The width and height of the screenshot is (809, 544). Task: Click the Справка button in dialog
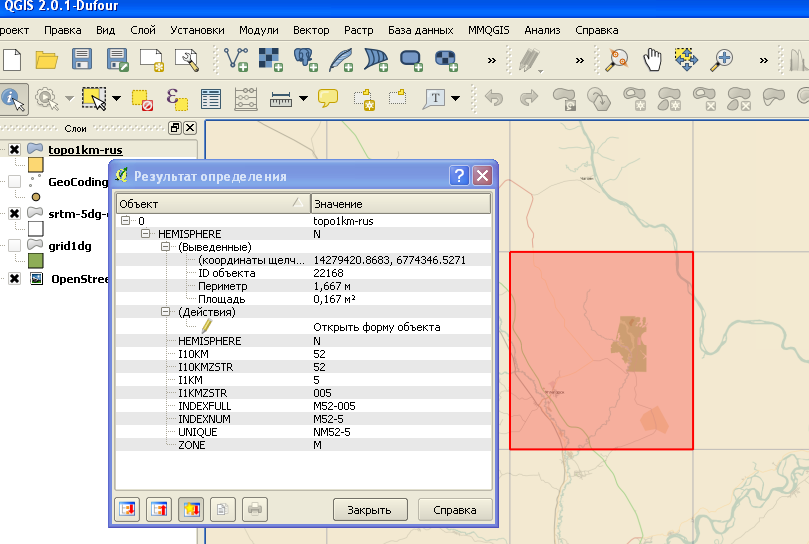coord(454,509)
